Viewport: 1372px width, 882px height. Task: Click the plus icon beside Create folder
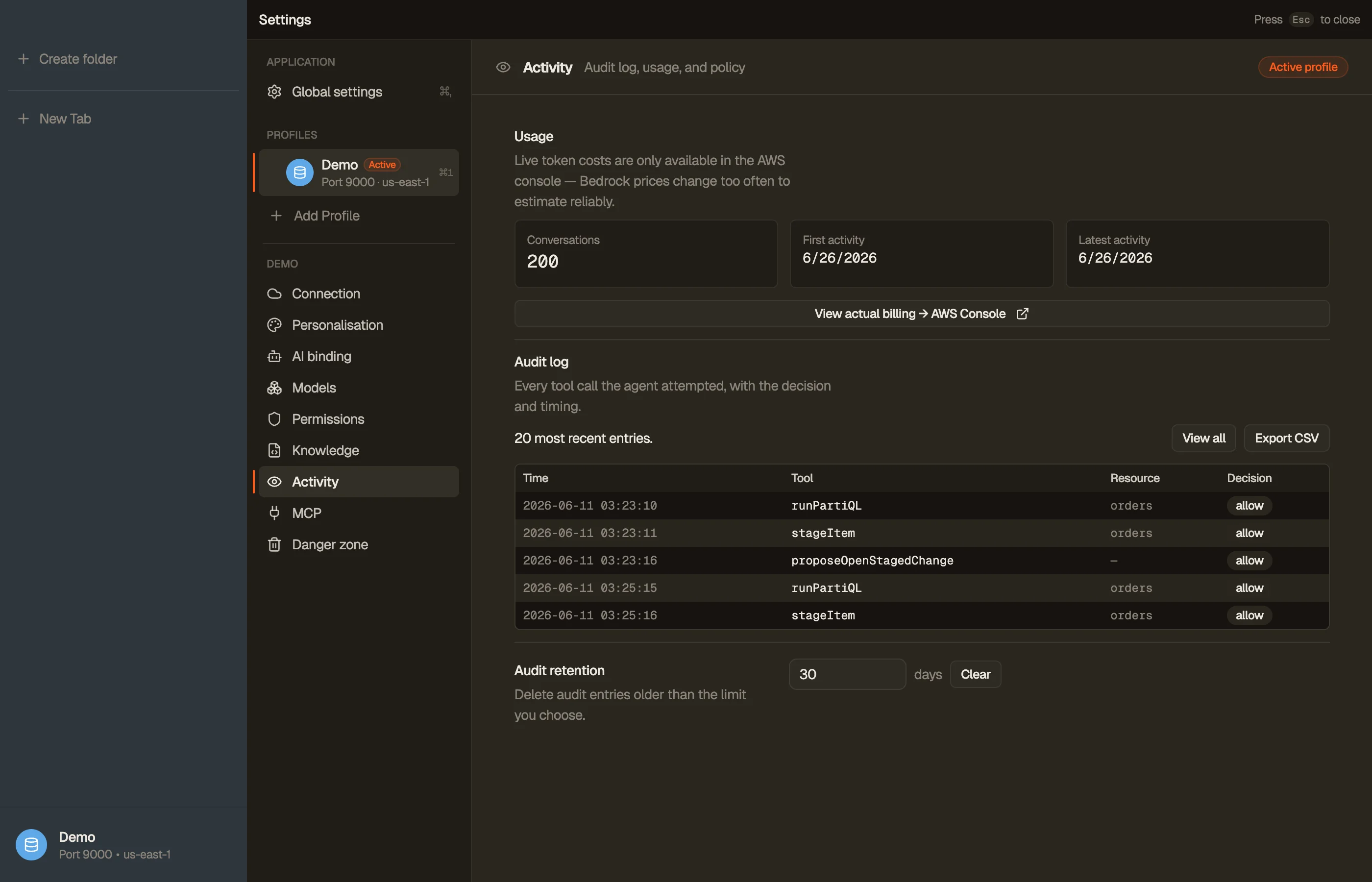(x=24, y=59)
